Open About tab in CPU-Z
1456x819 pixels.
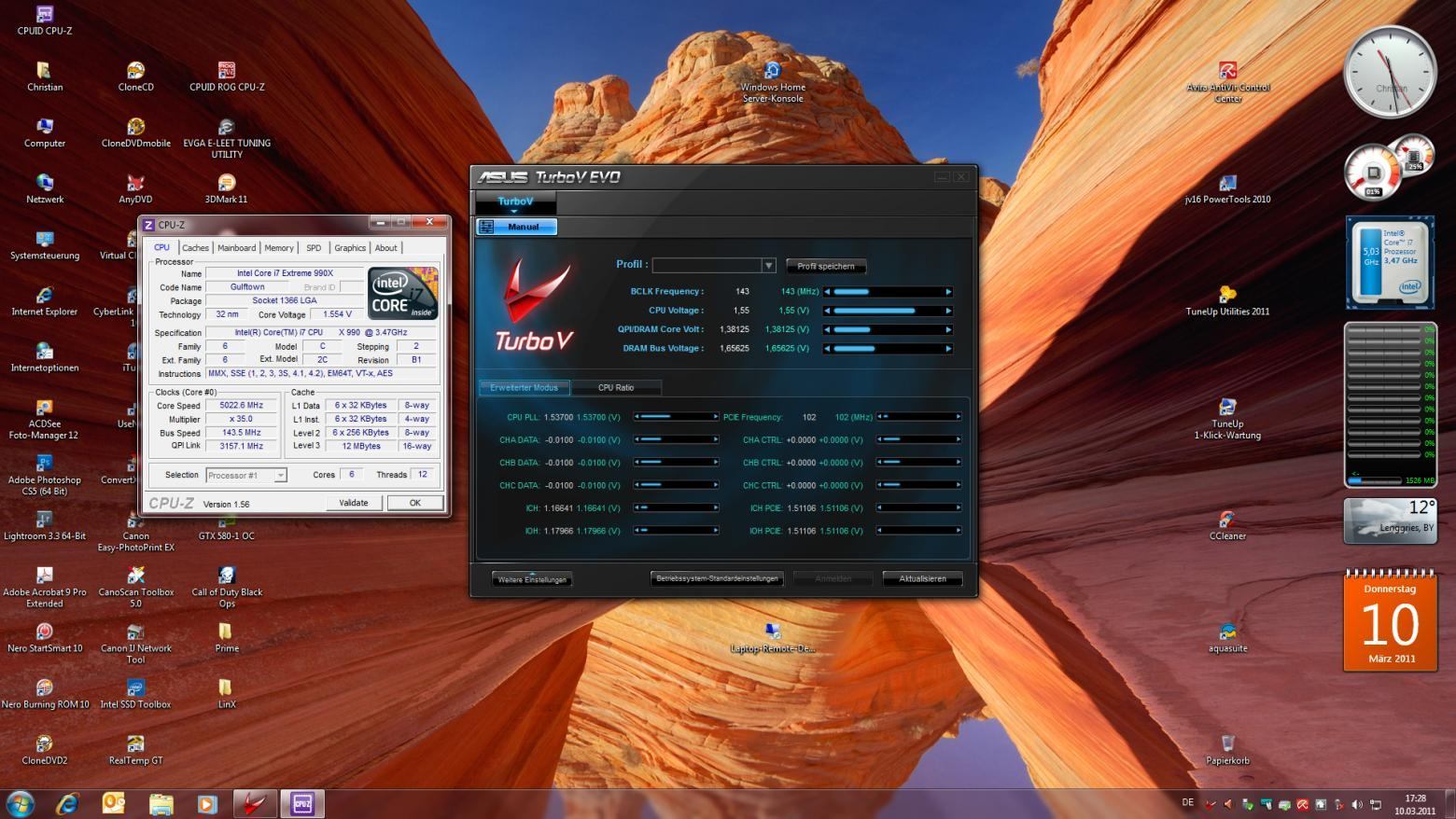coord(385,247)
